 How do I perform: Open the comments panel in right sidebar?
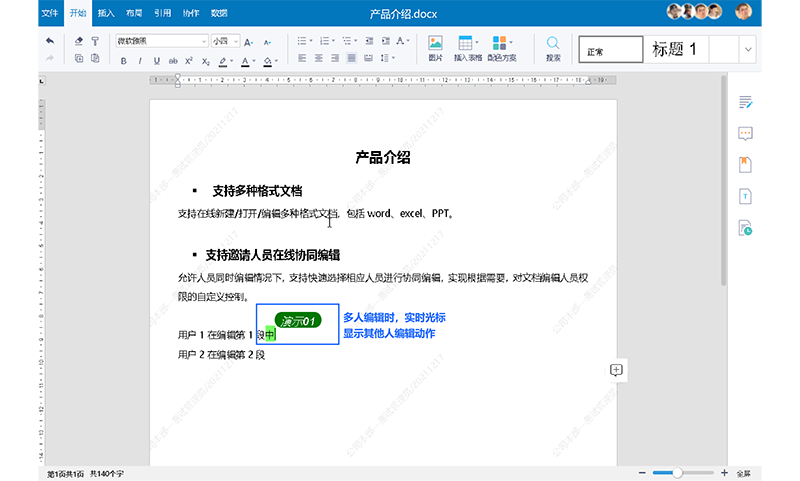coord(745,133)
